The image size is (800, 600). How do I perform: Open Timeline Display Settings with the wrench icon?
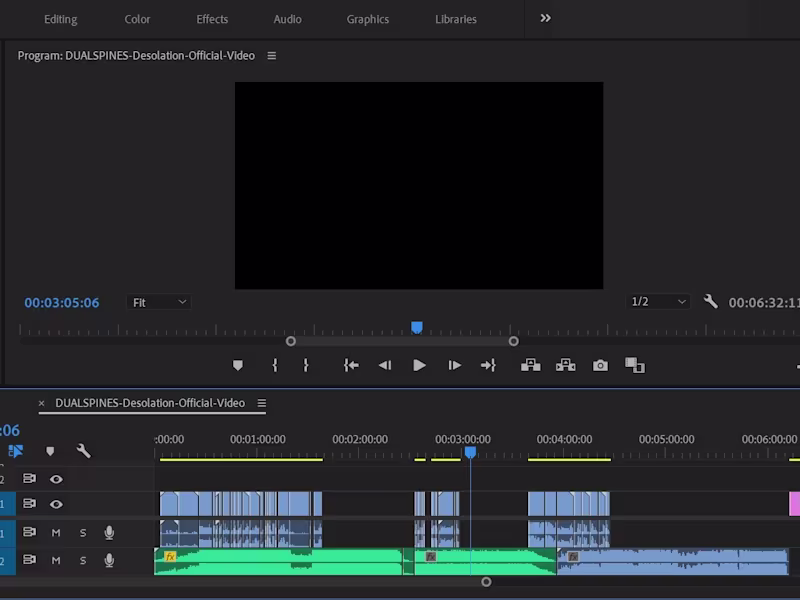click(86, 451)
